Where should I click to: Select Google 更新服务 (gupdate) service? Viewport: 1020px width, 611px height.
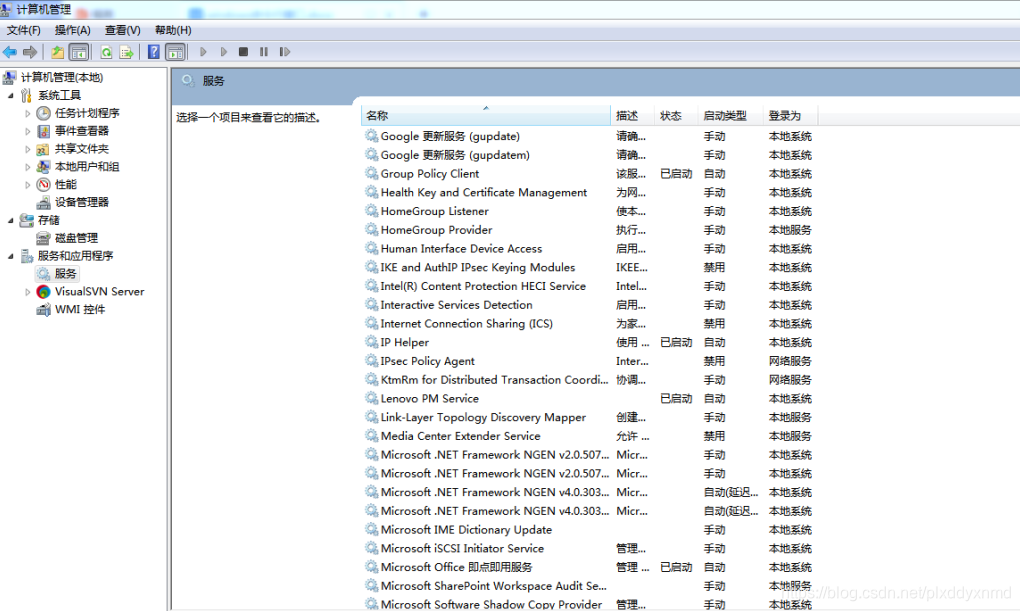click(x=450, y=137)
